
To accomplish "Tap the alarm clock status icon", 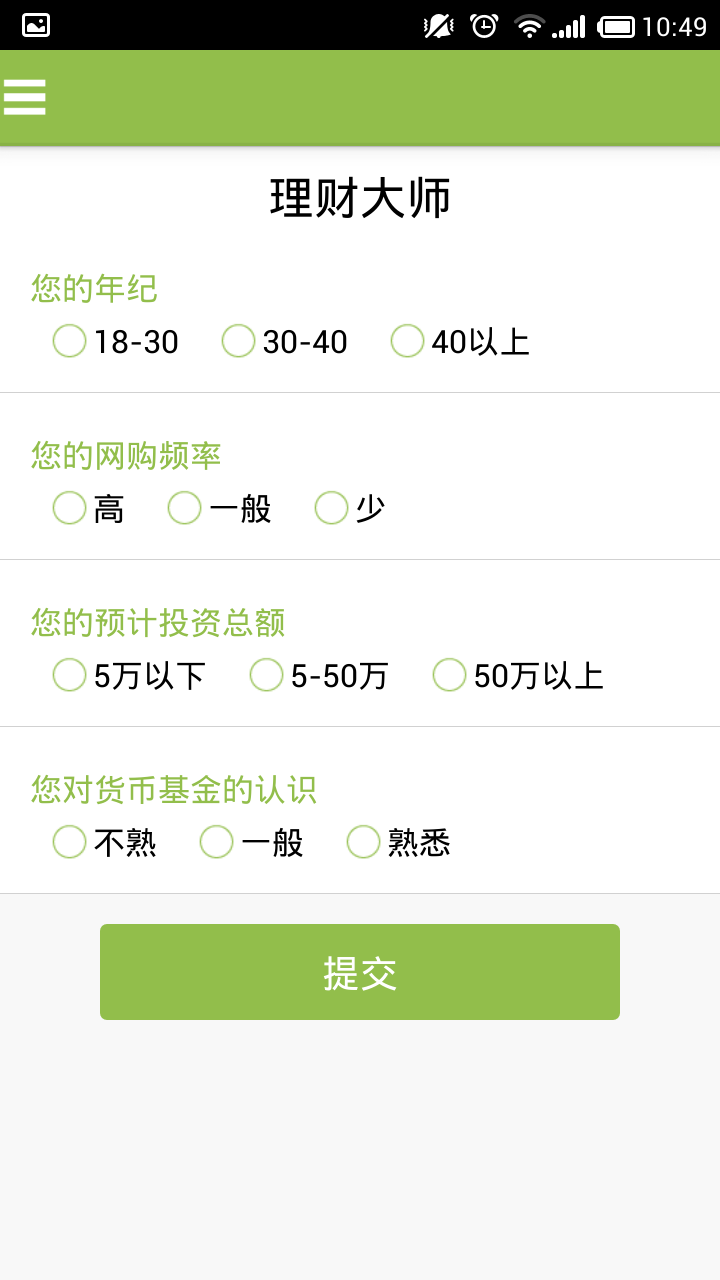I will click(x=484, y=26).
